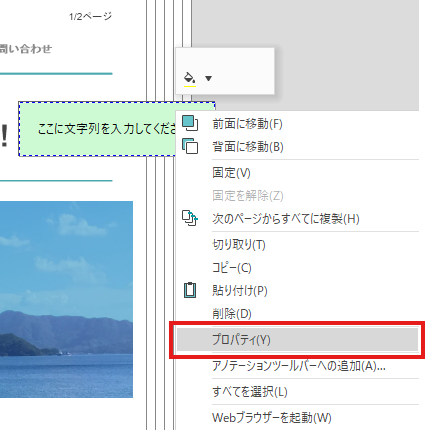Choose 貼り付け(P) menu item
This screenshot has width=426, height=430.
tap(297, 290)
